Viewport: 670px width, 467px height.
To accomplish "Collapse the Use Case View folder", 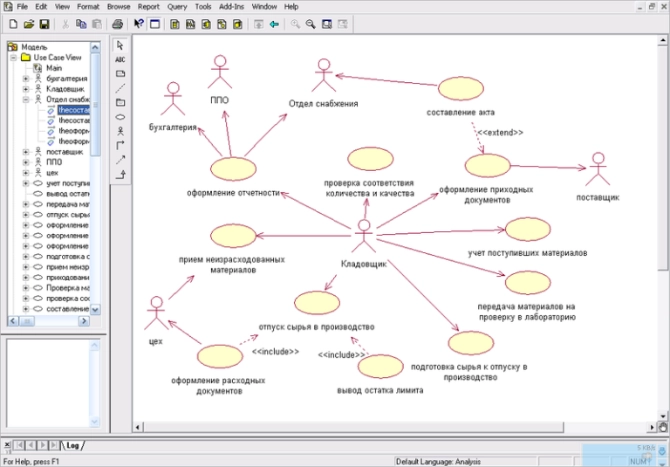I will [x=14, y=57].
